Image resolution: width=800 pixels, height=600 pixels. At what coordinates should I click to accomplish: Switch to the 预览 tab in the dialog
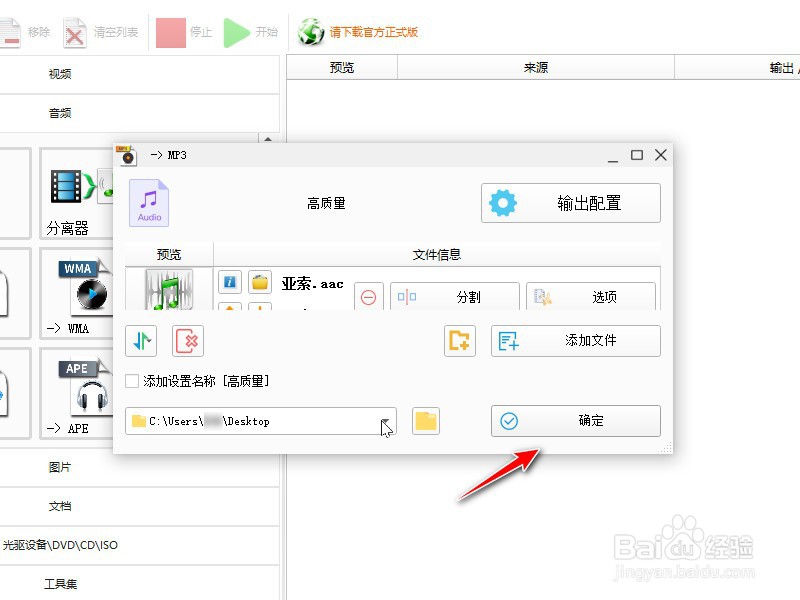point(168,254)
